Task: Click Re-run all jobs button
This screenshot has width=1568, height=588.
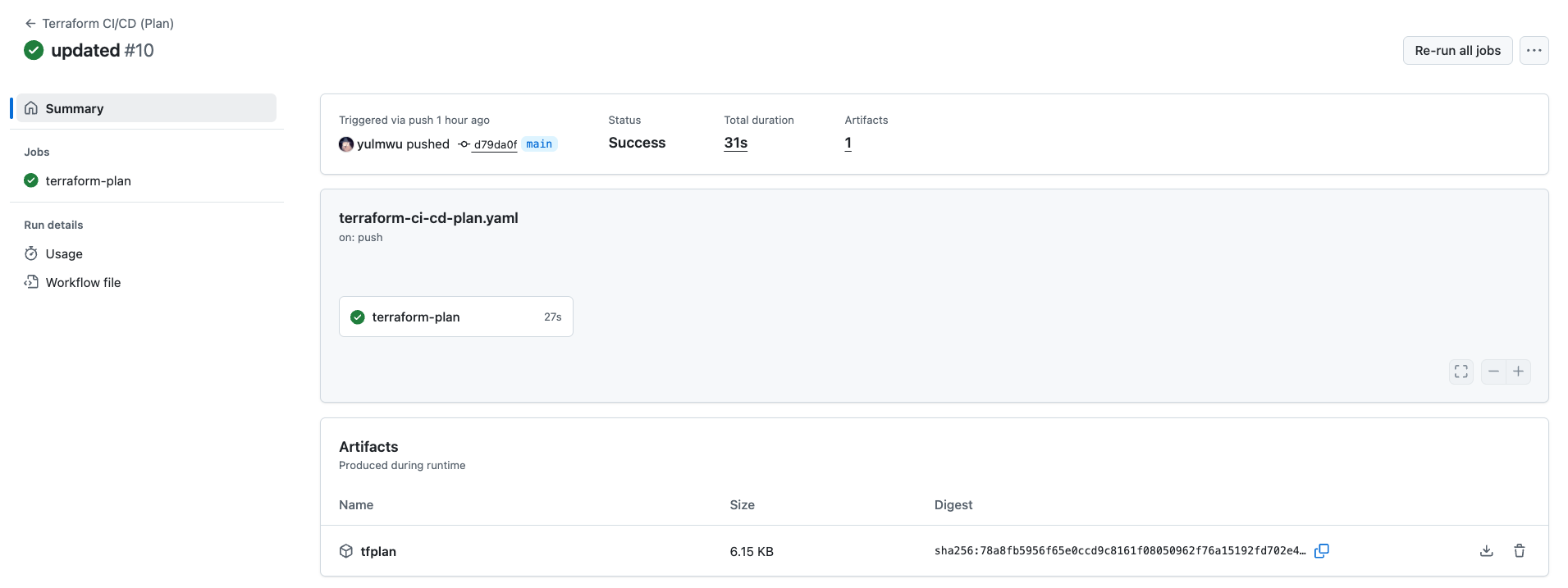Action: click(x=1457, y=50)
